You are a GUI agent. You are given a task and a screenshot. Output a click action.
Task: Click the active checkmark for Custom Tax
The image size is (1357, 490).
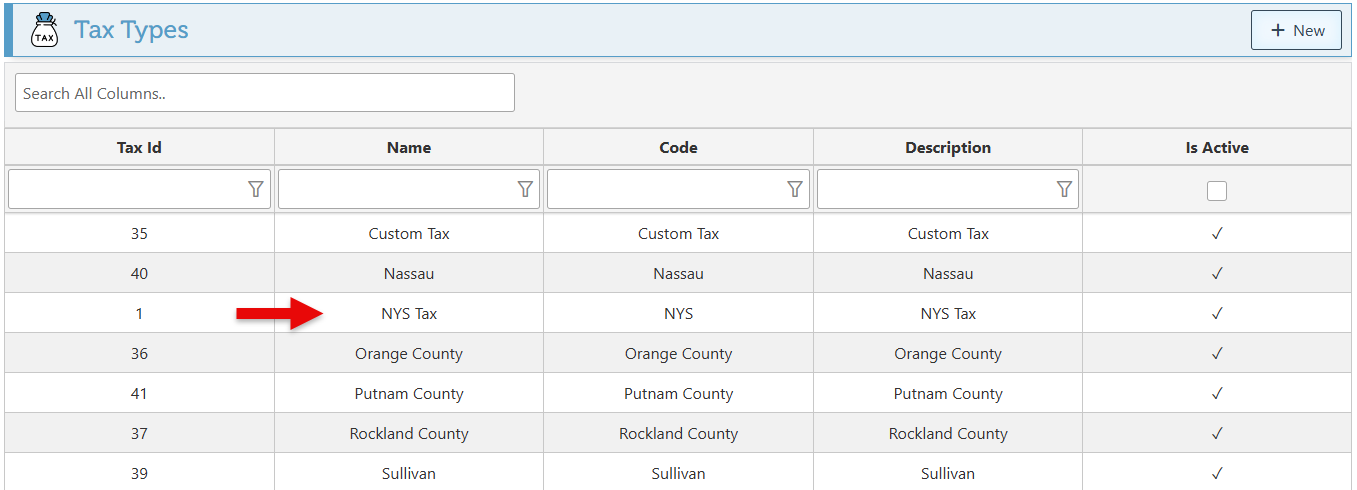[x=1217, y=234]
